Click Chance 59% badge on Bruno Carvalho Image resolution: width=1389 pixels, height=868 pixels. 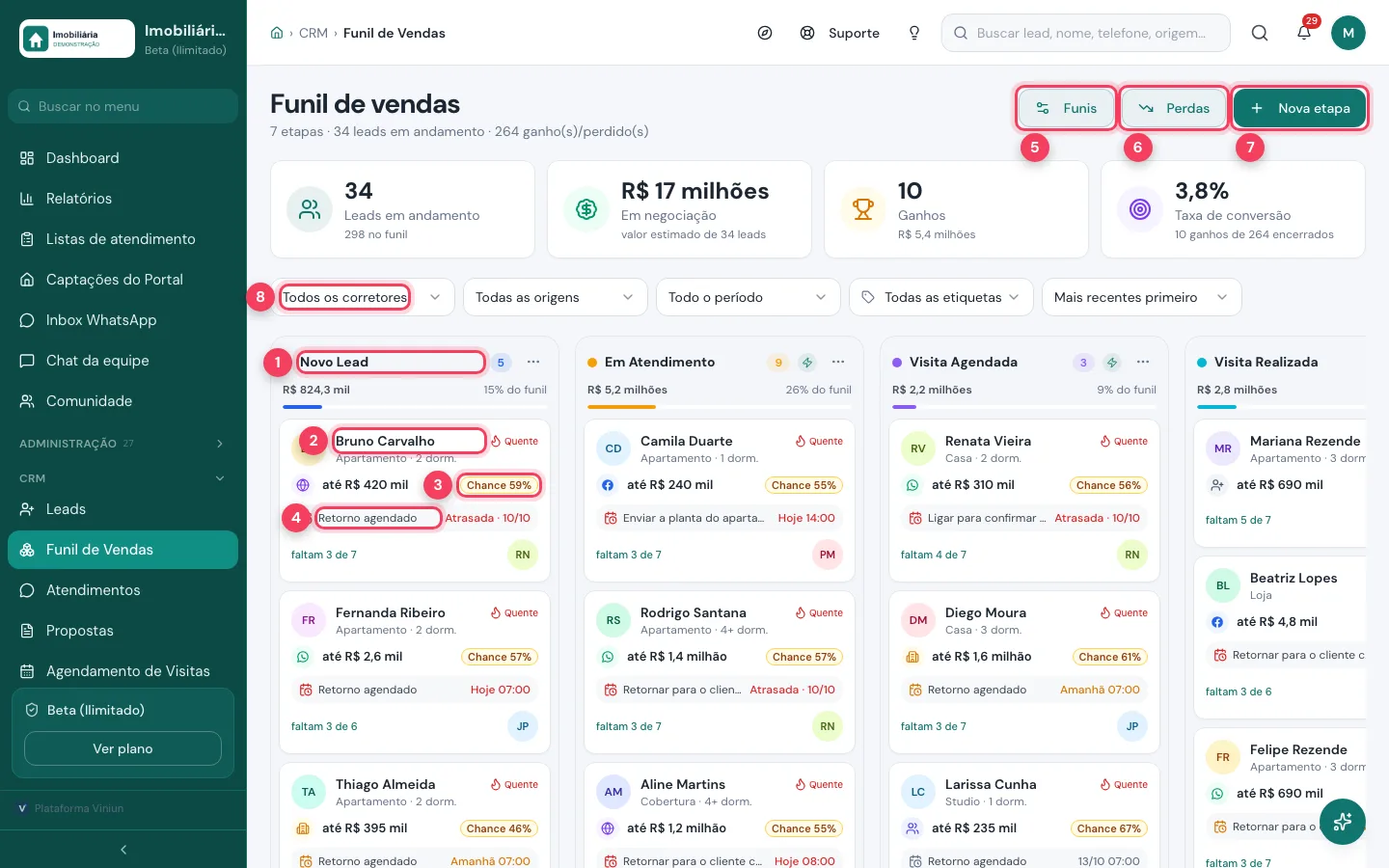499,485
